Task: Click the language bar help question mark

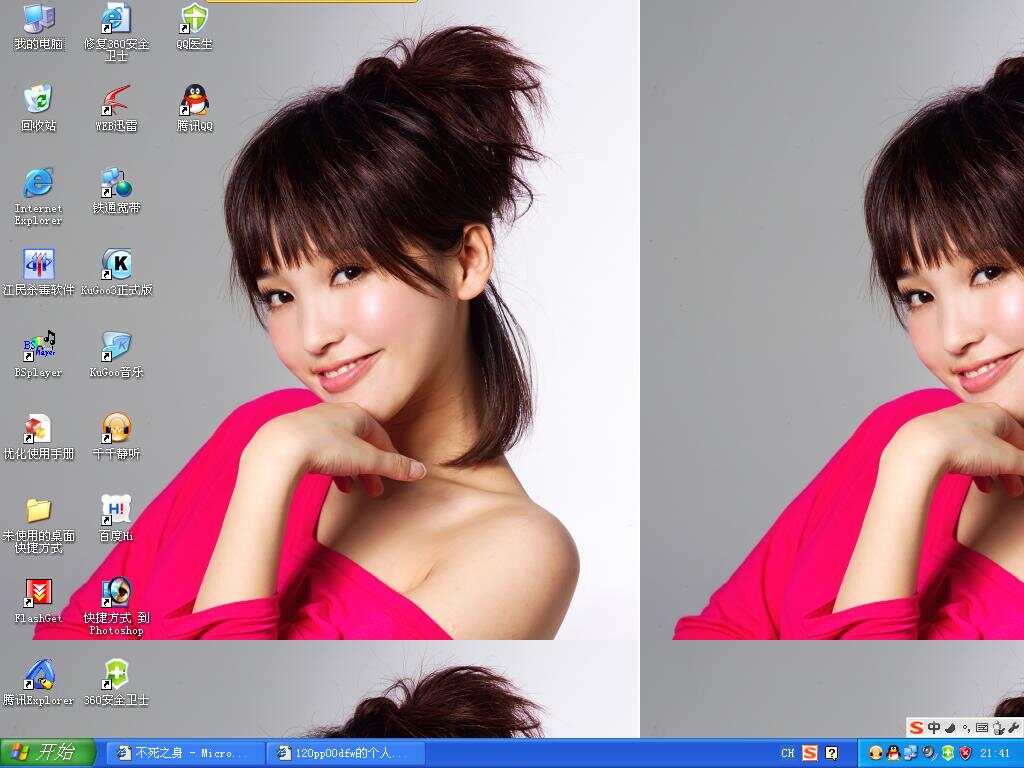Action: tap(831, 753)
